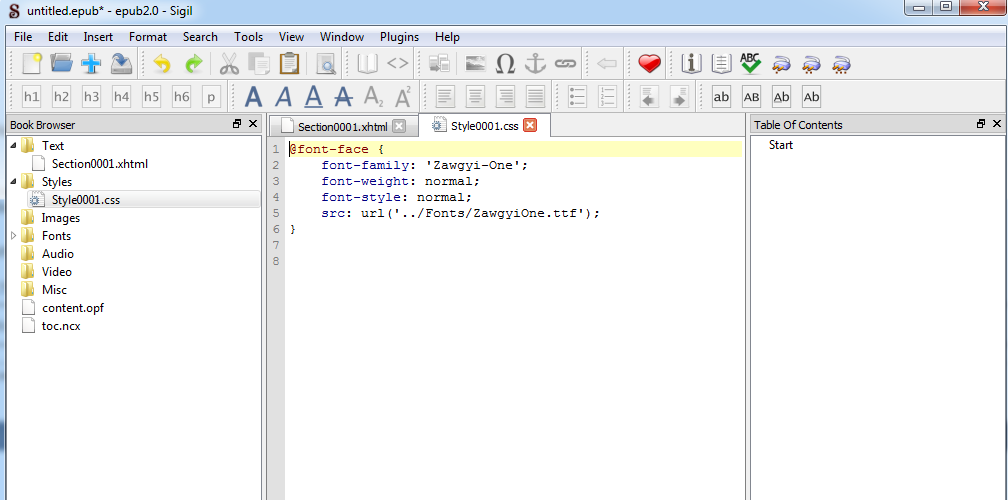Toggle Strikethrough formatting A icon

coord(344,97)
